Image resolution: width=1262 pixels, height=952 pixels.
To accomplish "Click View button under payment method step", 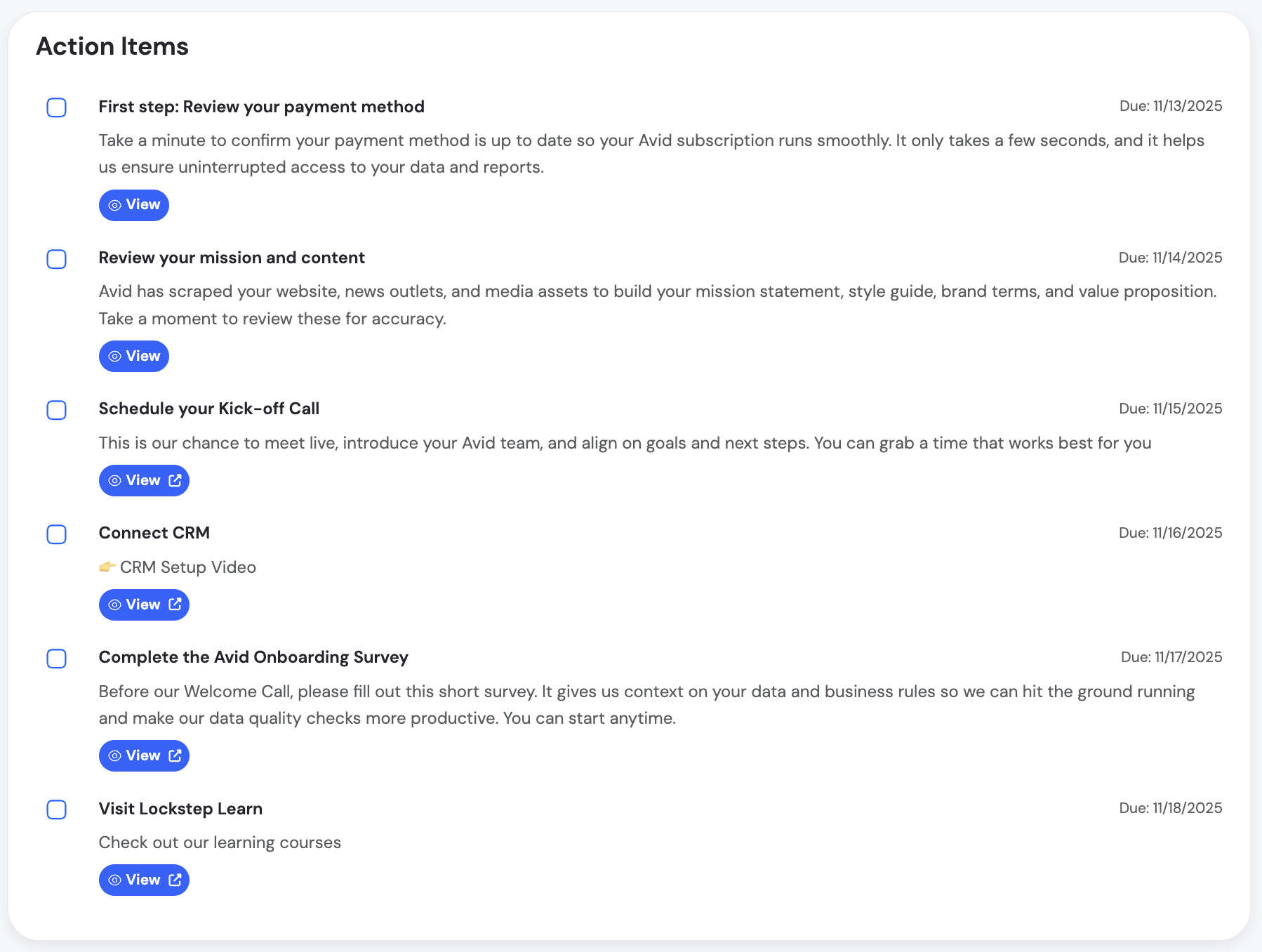I will tap(134, 205).
